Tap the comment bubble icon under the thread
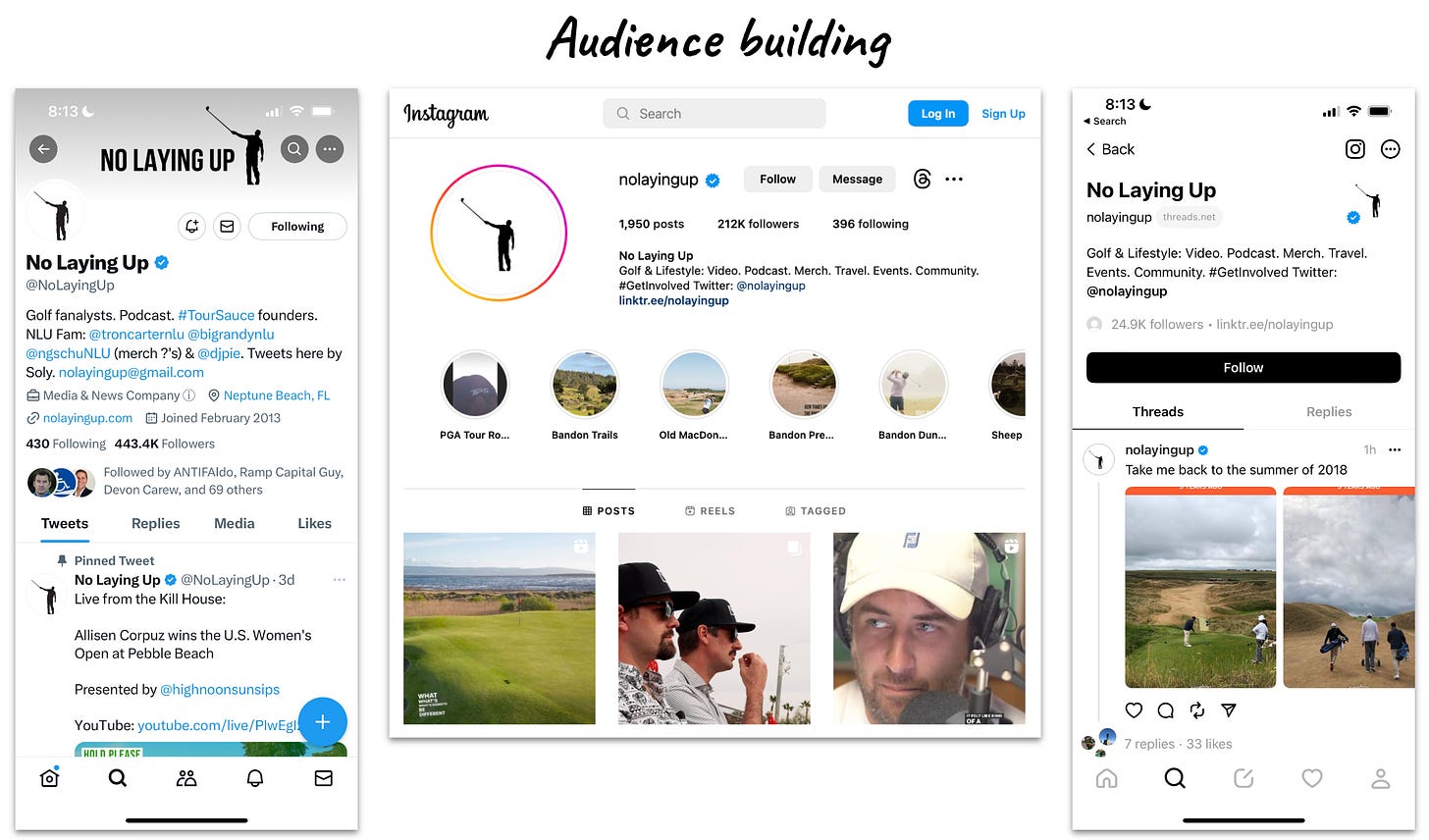The height and width of the screenshot is (840, 1429). (x=1166, y=710)
